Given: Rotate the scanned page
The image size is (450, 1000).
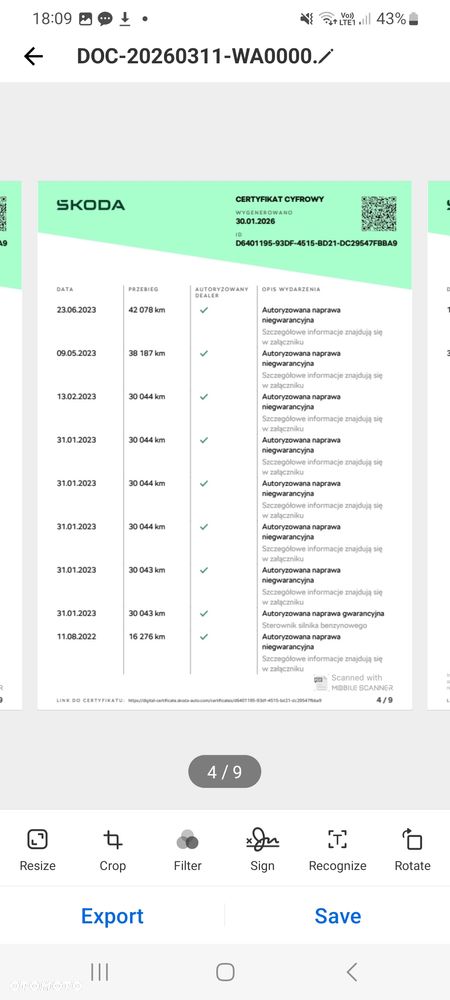Looking at the screenshot, I should [412, 850].
